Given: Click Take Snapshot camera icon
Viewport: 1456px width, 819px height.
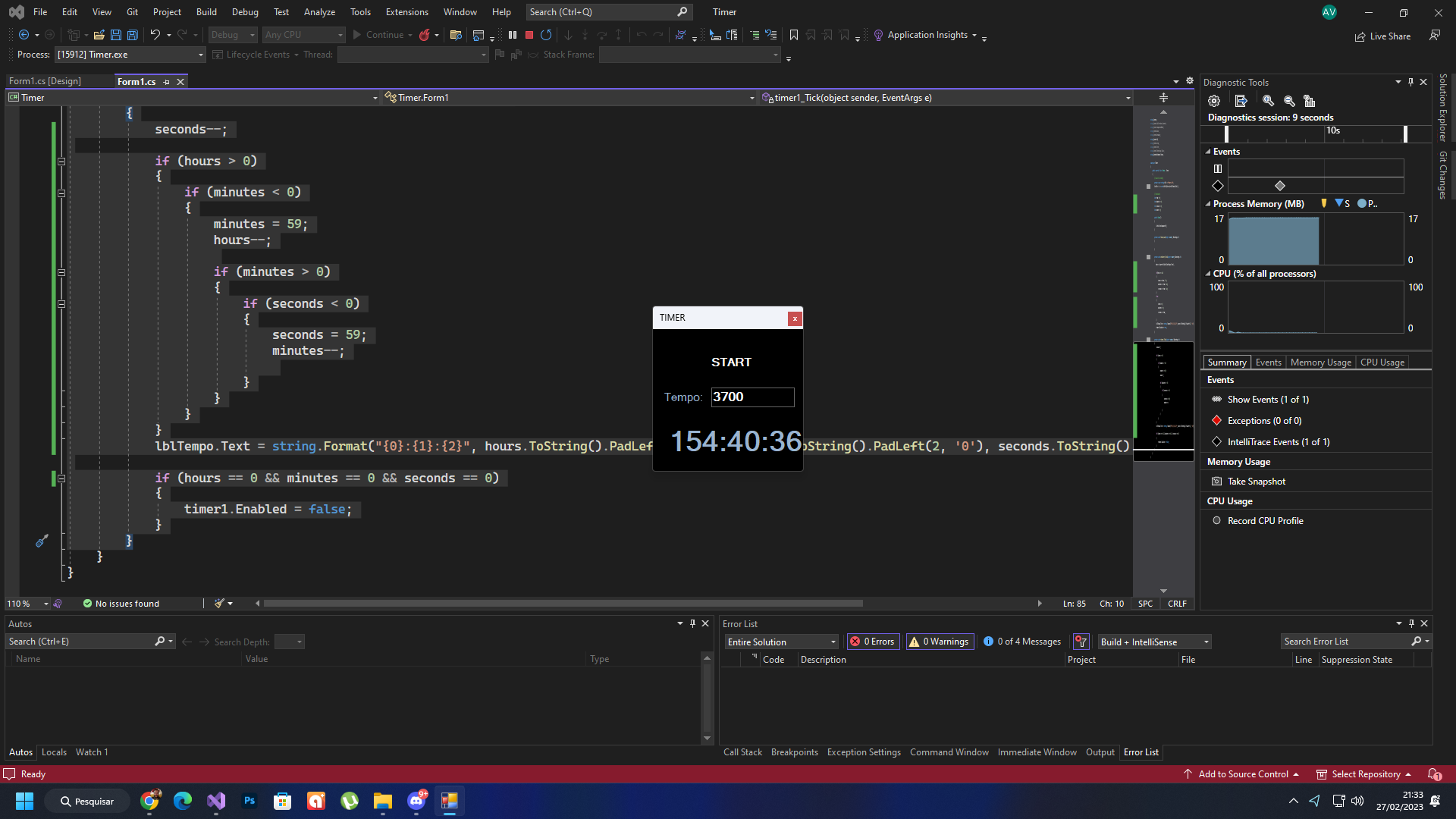Looking at the screenshot, I should pyautogui.click(x=1217, y=482).
